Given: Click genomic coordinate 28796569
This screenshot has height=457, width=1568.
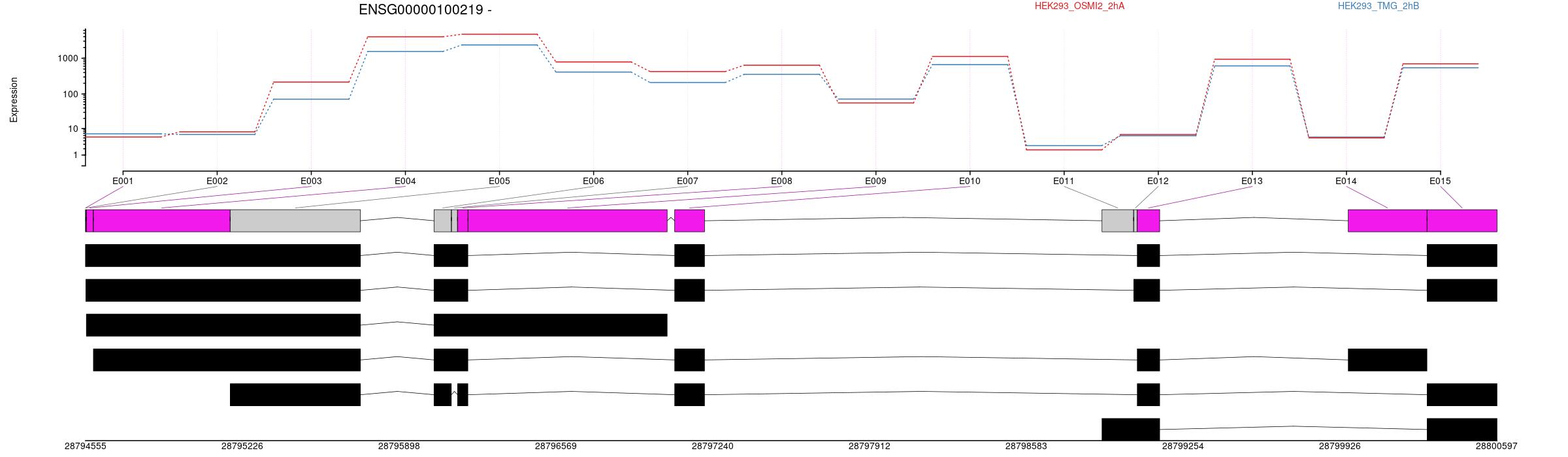Looking at the screenshot, I should point(556,447).
